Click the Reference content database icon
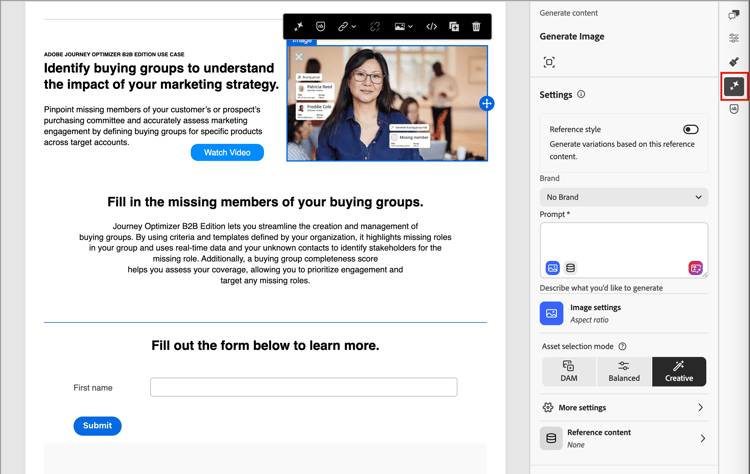The width and height of the screenshot is (750, 474). click(551, 438)
